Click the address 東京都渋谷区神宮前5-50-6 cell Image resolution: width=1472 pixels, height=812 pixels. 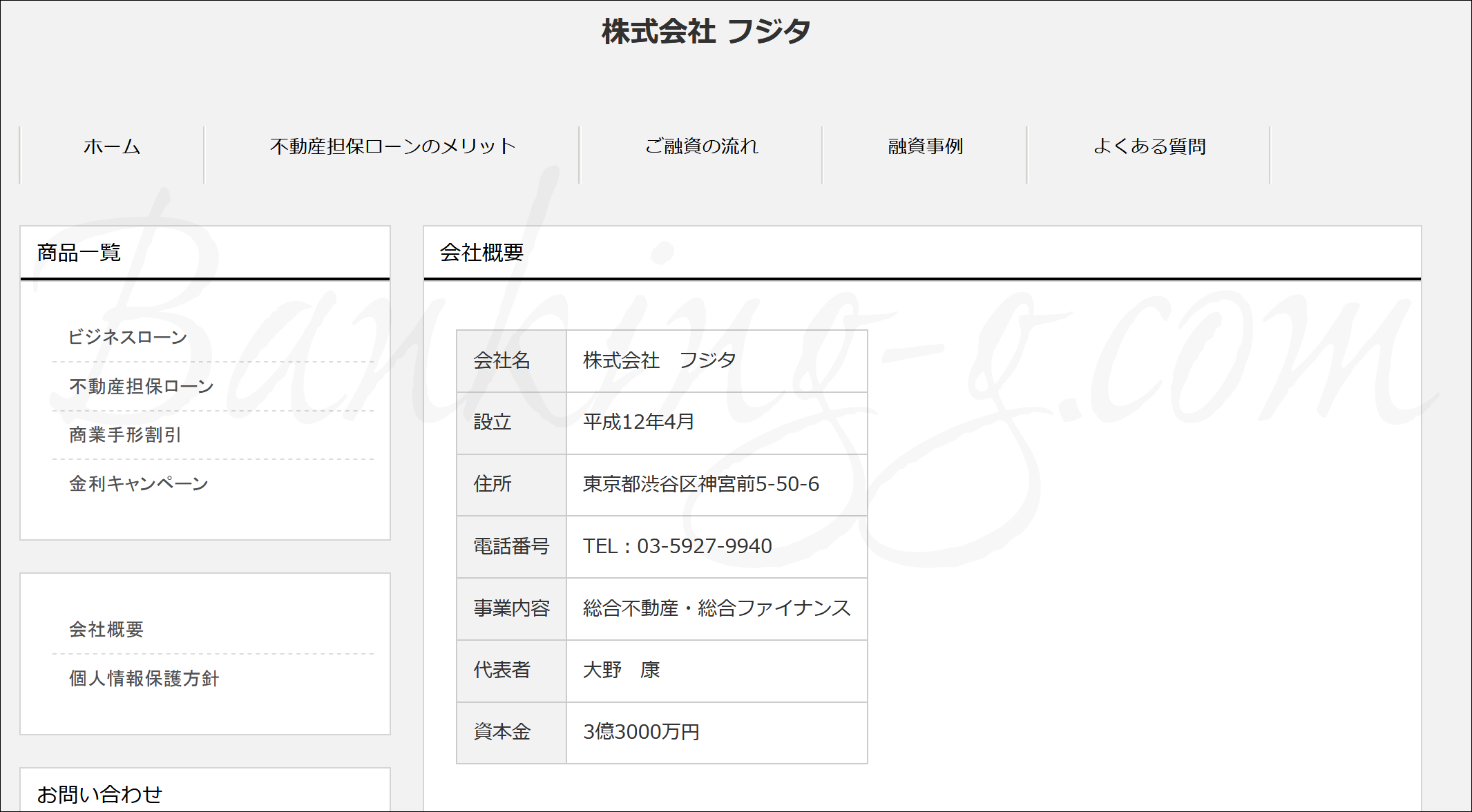pos(700,484)
